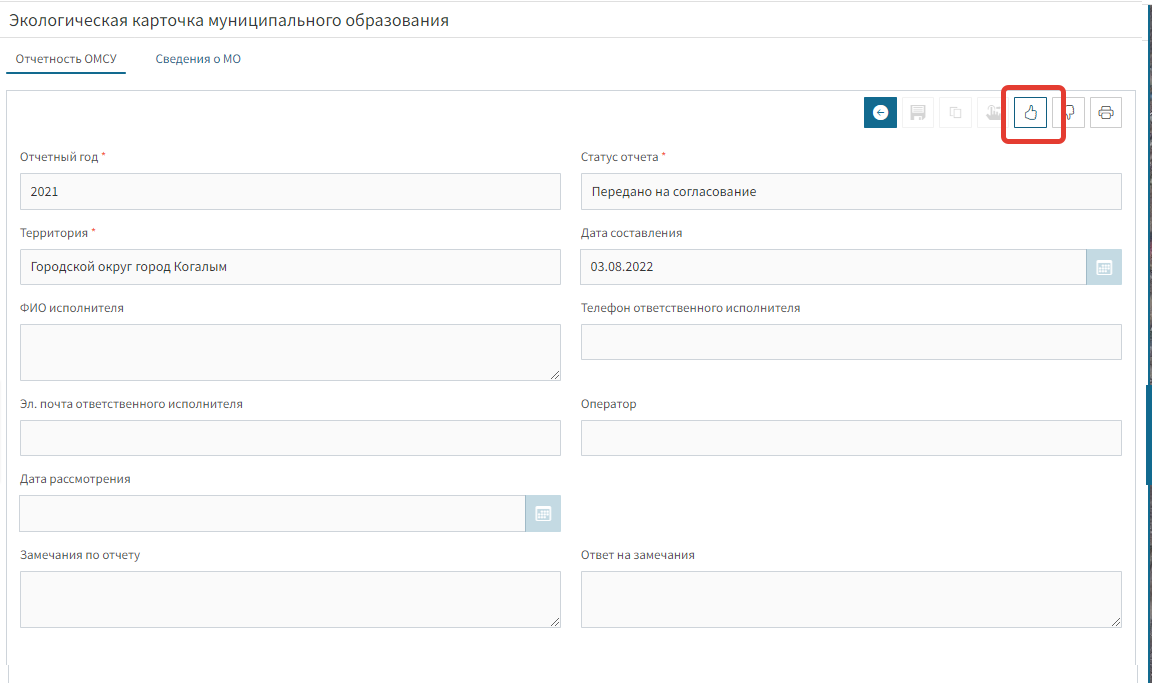Click the greyed-out pointing hand icon
The image size is (1152, 683).
point(993,113)
